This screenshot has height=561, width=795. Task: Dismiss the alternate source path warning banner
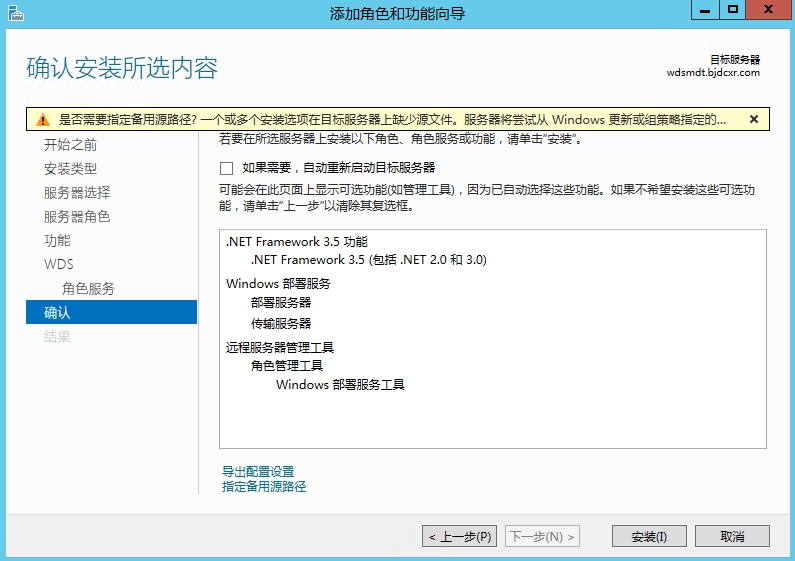(754, 119)
